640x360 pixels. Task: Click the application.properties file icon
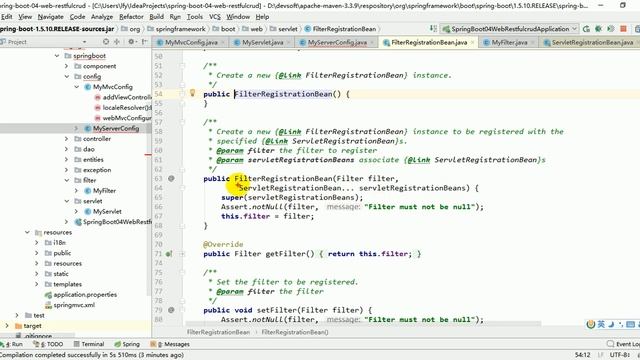(48, 295)
